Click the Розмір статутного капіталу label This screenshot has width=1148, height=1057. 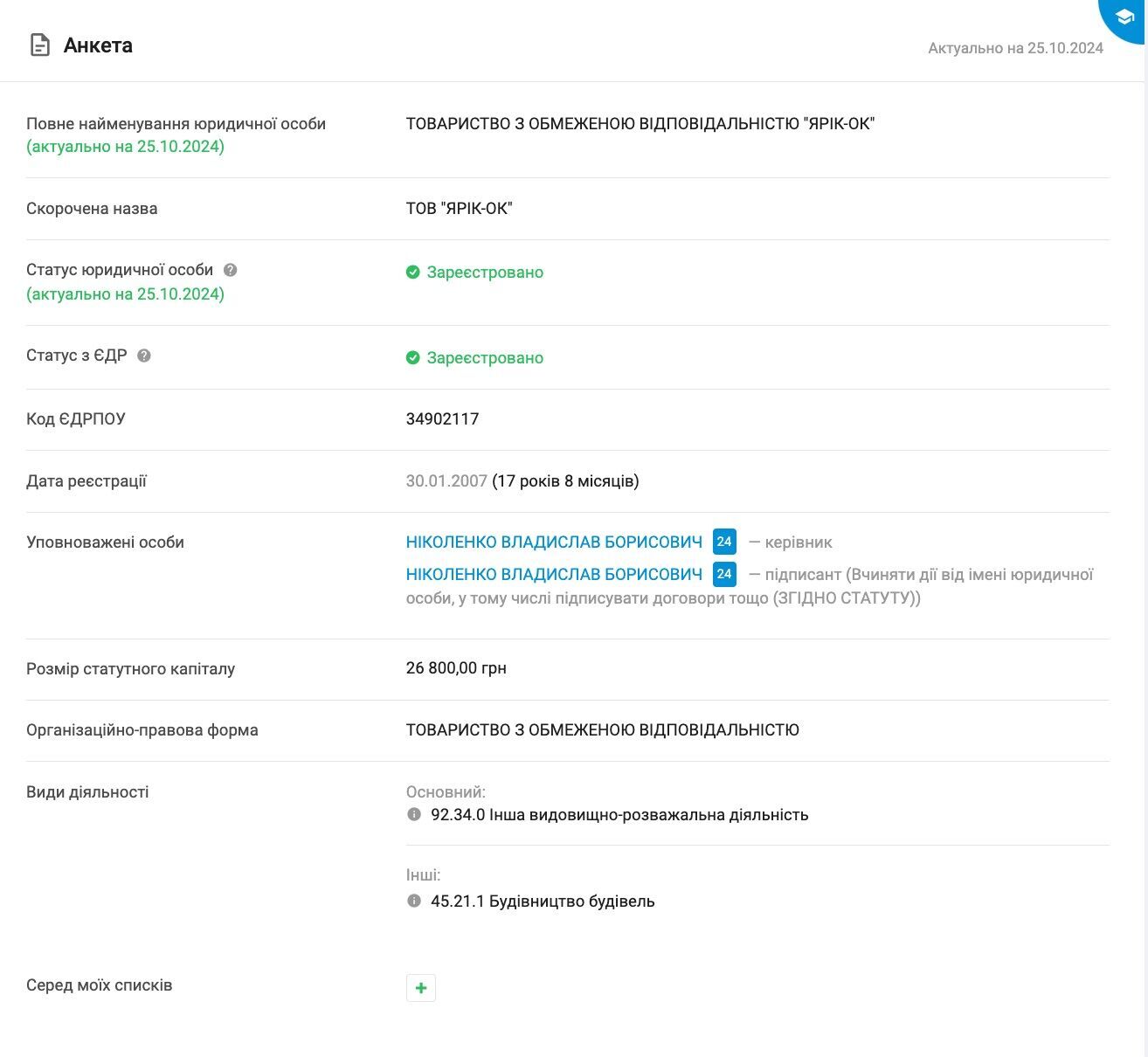pyautogui.click(x=131, y=669)
